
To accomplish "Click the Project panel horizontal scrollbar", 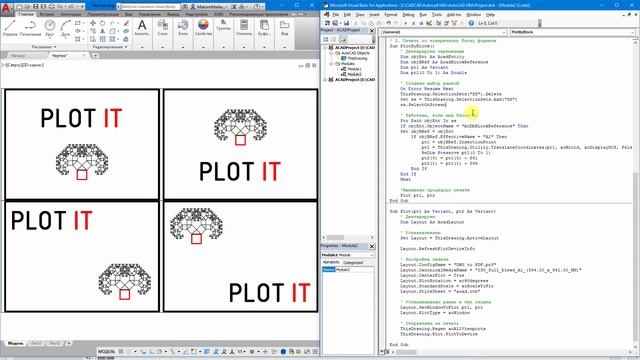I will (x=348, y=237).
